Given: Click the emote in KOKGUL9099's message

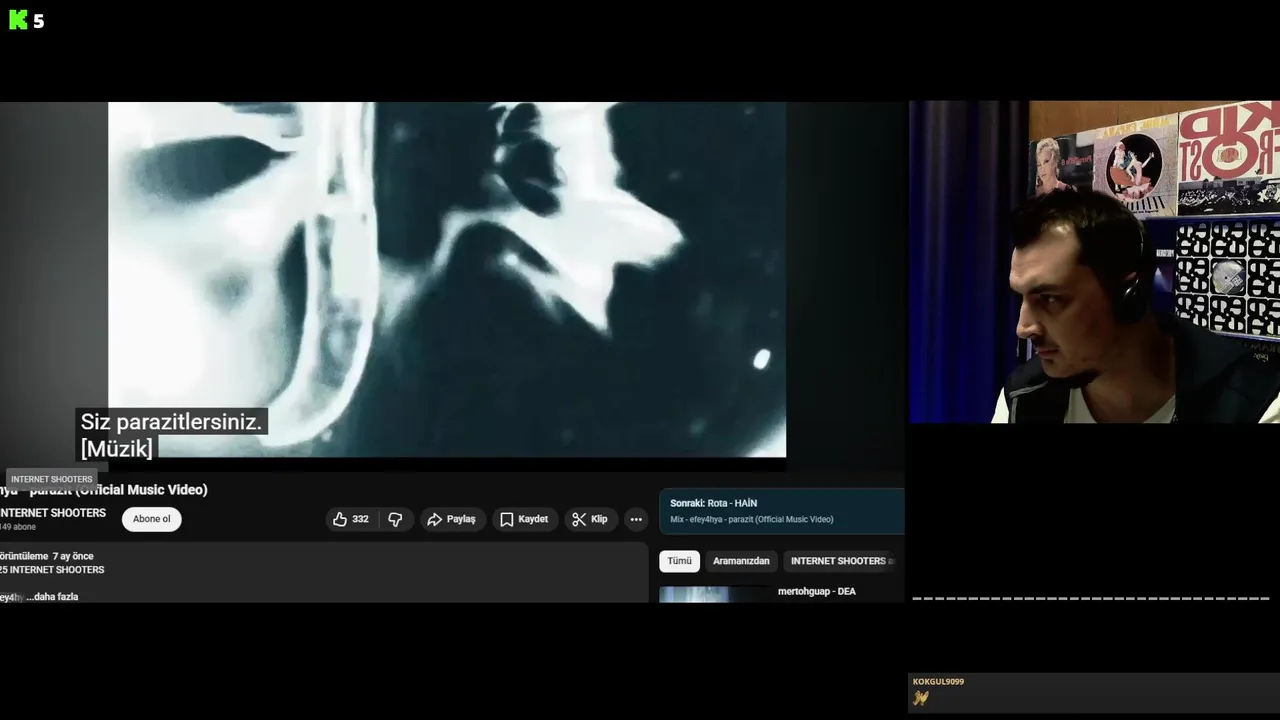Looking at the screenshot, I should pyautogui.click(x=921, y=698).
